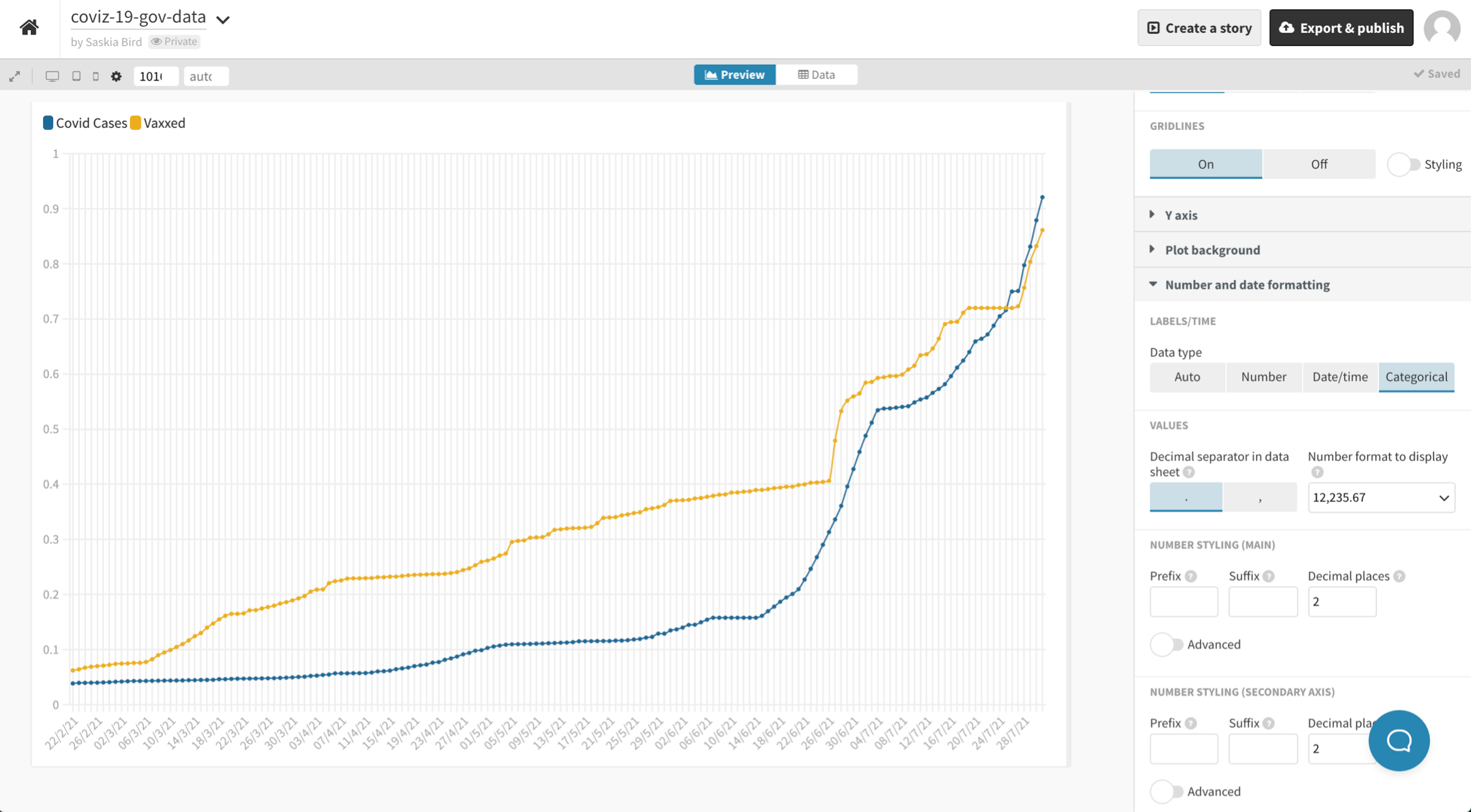Click the Vaxxed yellow legend swatch
This screenshot has width=1471, height=812.
click(135, 123)
